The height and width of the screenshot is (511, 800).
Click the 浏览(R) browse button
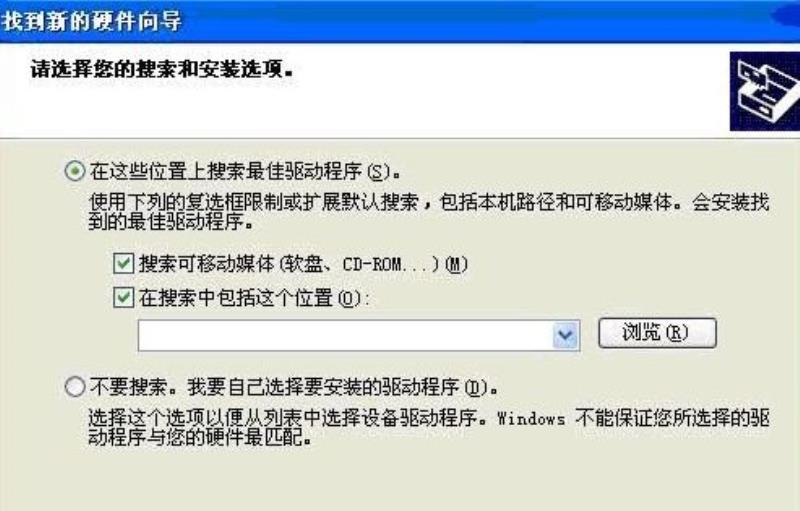[657, 333]
